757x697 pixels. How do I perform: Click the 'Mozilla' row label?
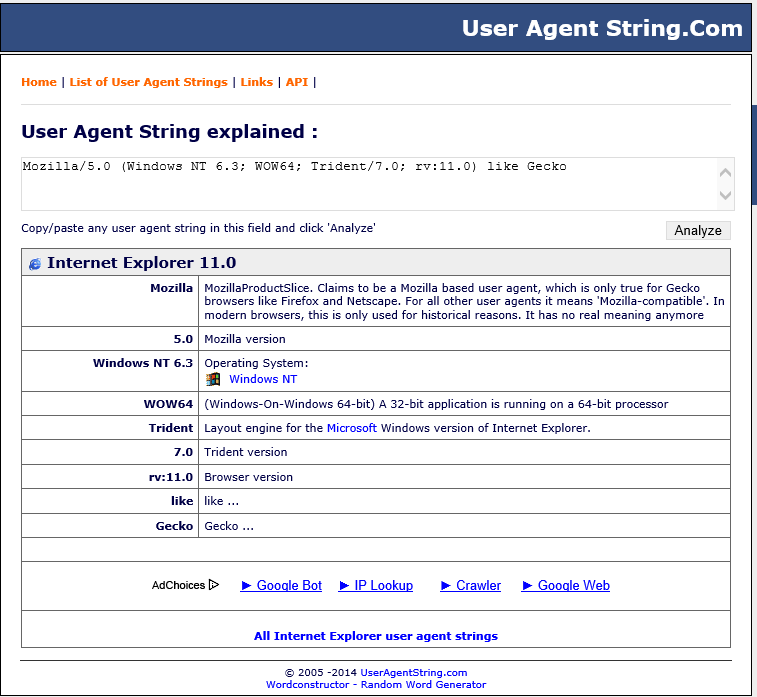(x=171, y=288)
